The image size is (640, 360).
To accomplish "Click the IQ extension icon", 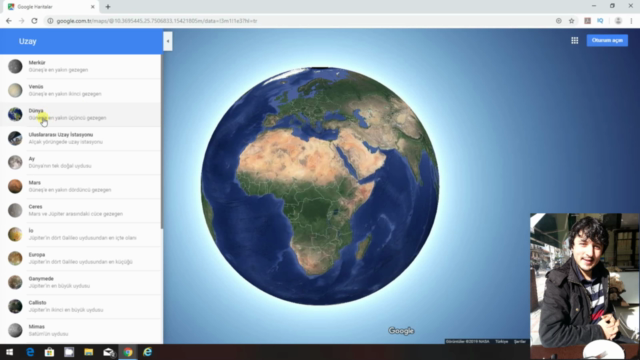I will pyautogui.click(x=600, y=21).
